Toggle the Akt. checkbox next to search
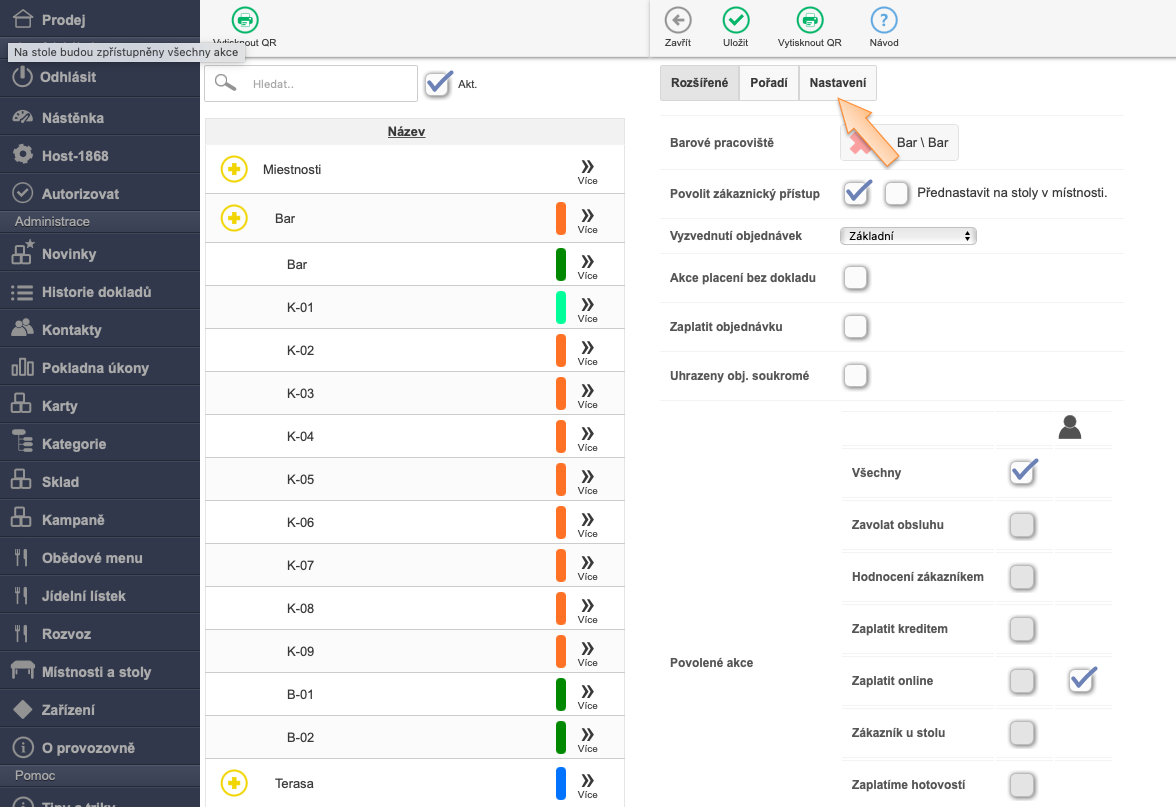Viewport: 1176px width, 807px height. [x=438, y=84]
